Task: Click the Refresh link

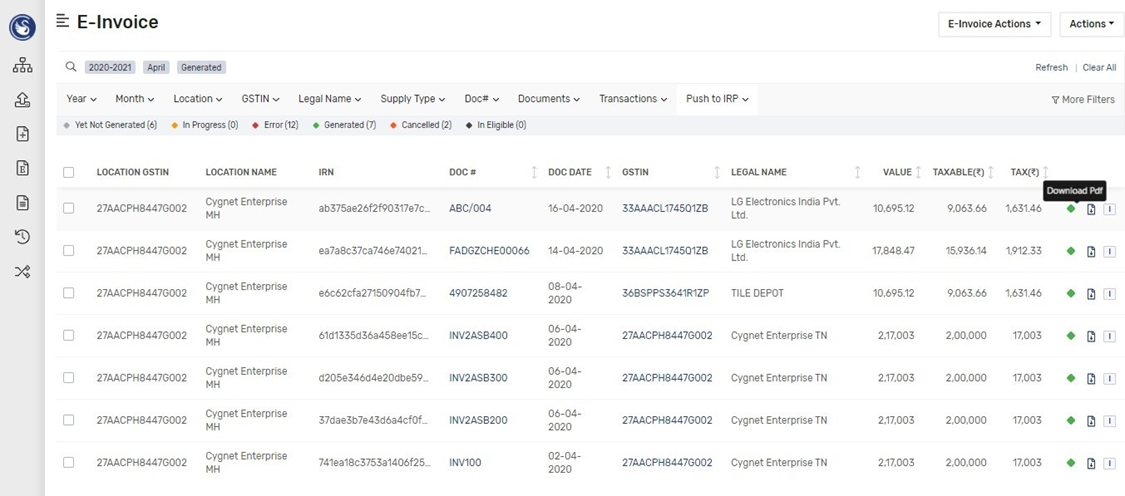Action: (1051, 67)
